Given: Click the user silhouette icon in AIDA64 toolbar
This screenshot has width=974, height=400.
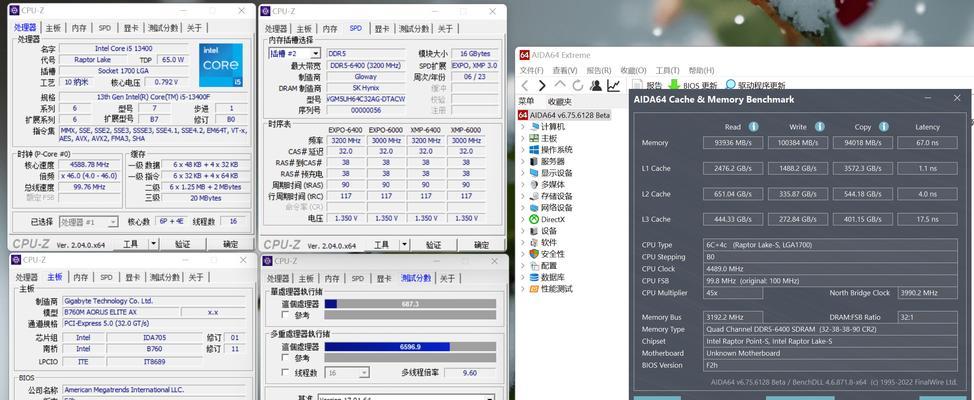Looking at the screenshot, I should (596, 86).
